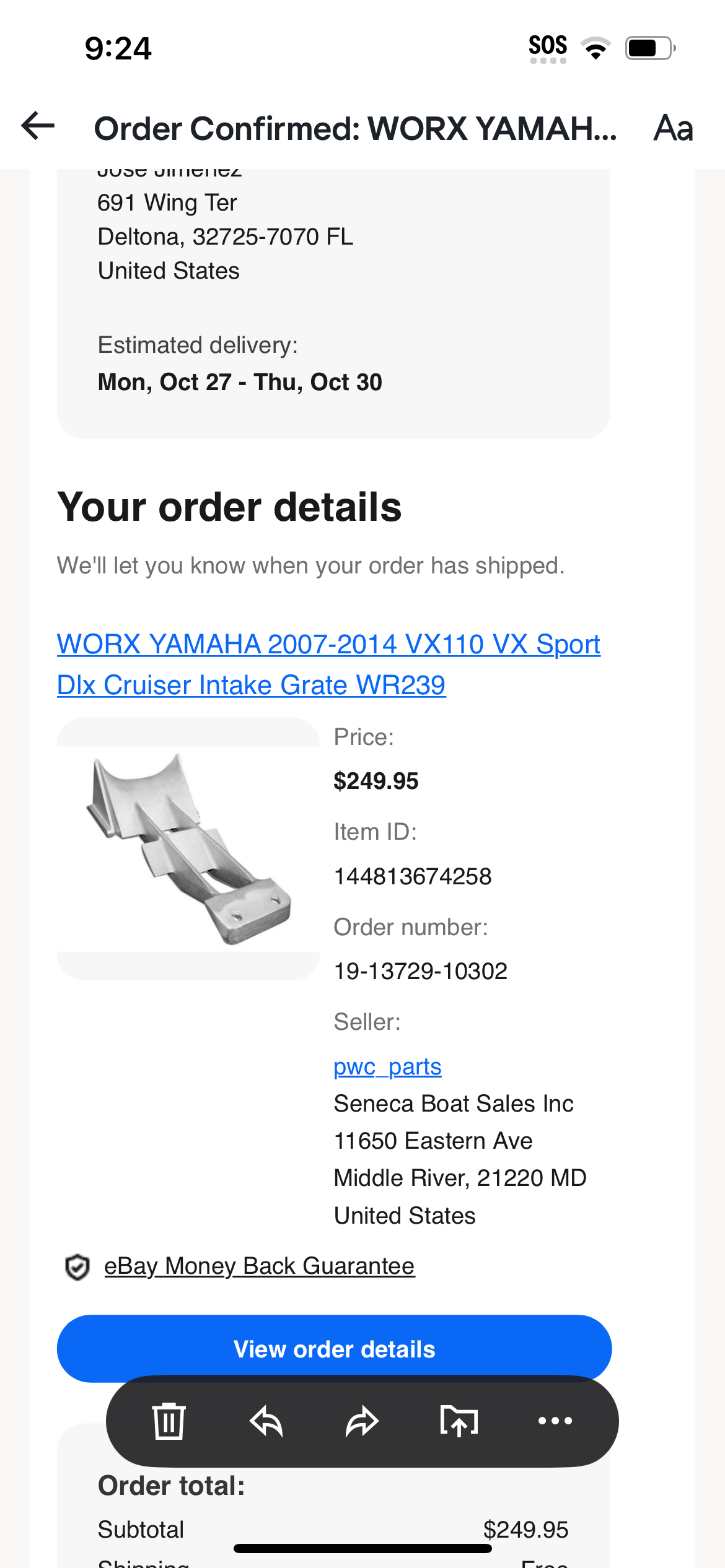Tap the order number 19-13729-10302
The height and width of the screenshot is (1568, 725).
[420, 971]
